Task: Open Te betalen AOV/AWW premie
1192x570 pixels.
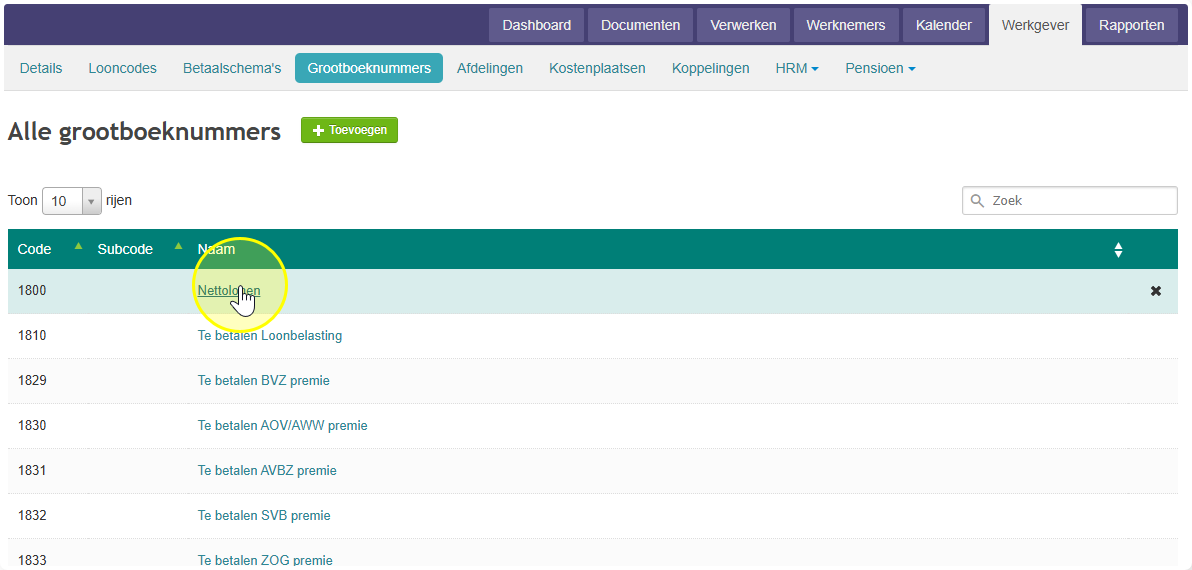Action: [x=283, y=426]
